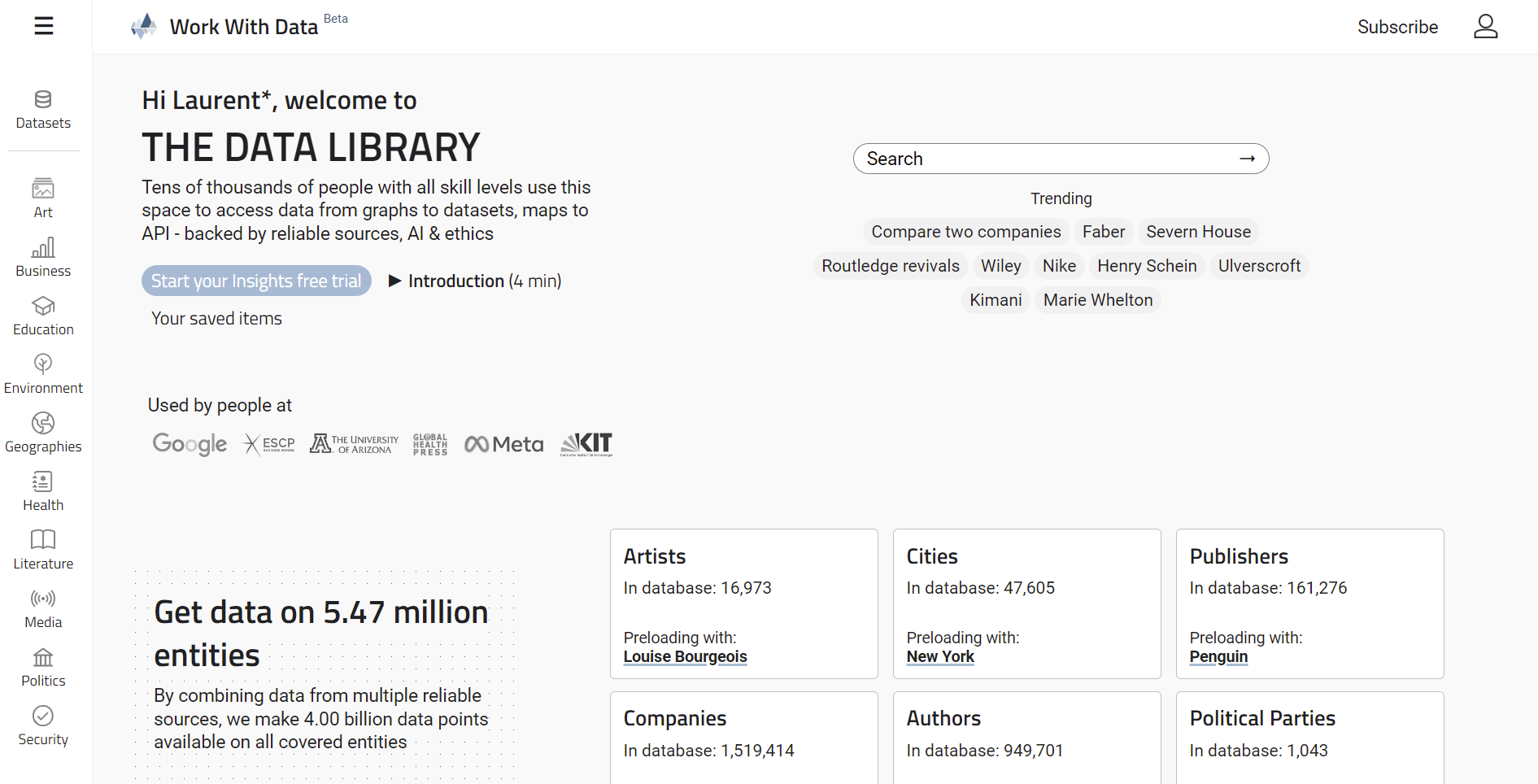The height and width of the screenshot is (784, 1538).
Task: Open Datasets in sidebar
Action: click(43, 110)
